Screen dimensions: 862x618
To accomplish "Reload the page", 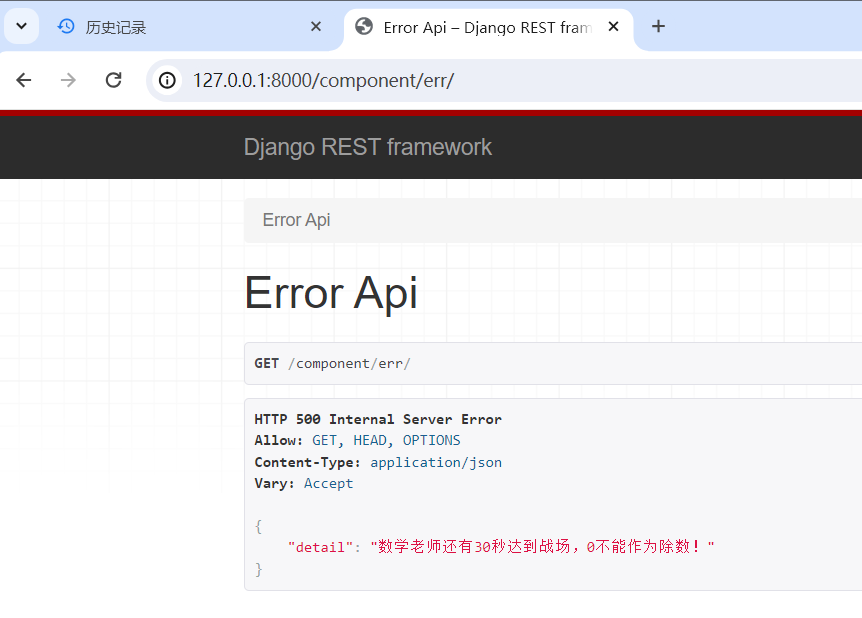I will (x=113, y=80).
